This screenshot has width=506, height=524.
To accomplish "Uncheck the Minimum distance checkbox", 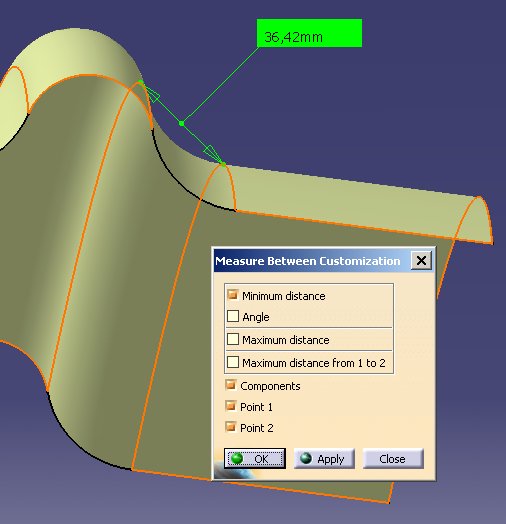I will point(233,295).
